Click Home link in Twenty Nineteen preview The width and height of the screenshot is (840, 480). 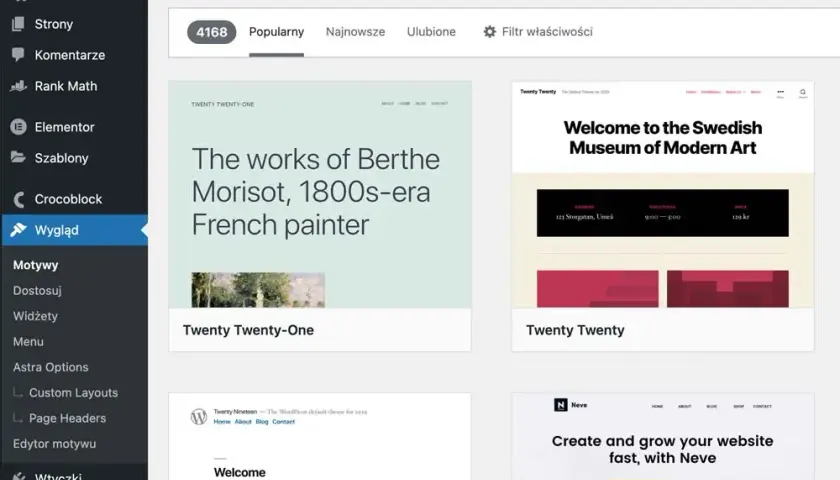click(222, 422)
